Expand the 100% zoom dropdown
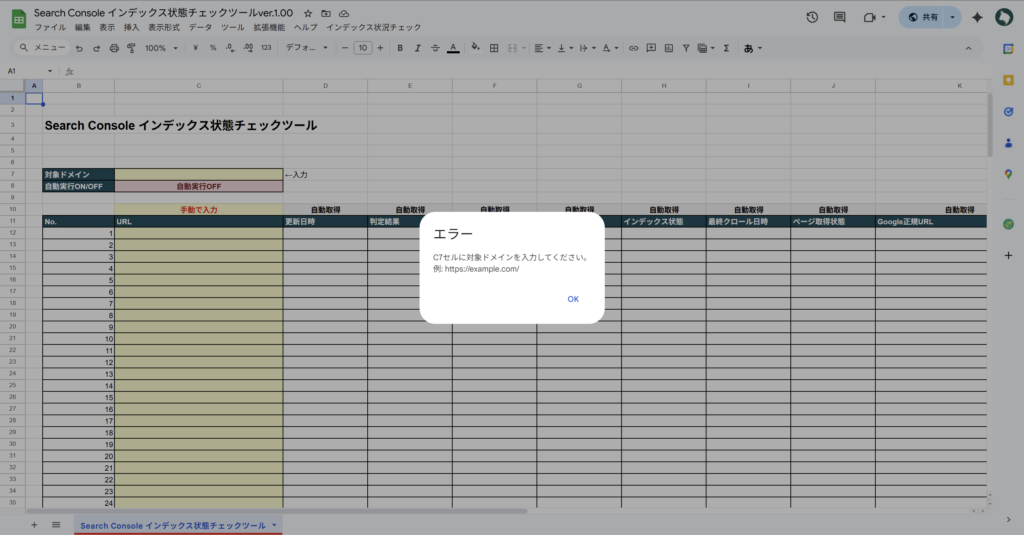Image resolution: width=1024 pixels, height=535 pixels. point(161,48)
